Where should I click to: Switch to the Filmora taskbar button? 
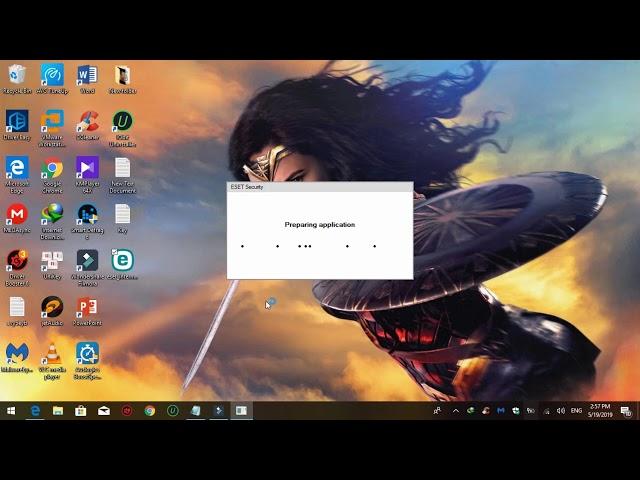point(218,411)
